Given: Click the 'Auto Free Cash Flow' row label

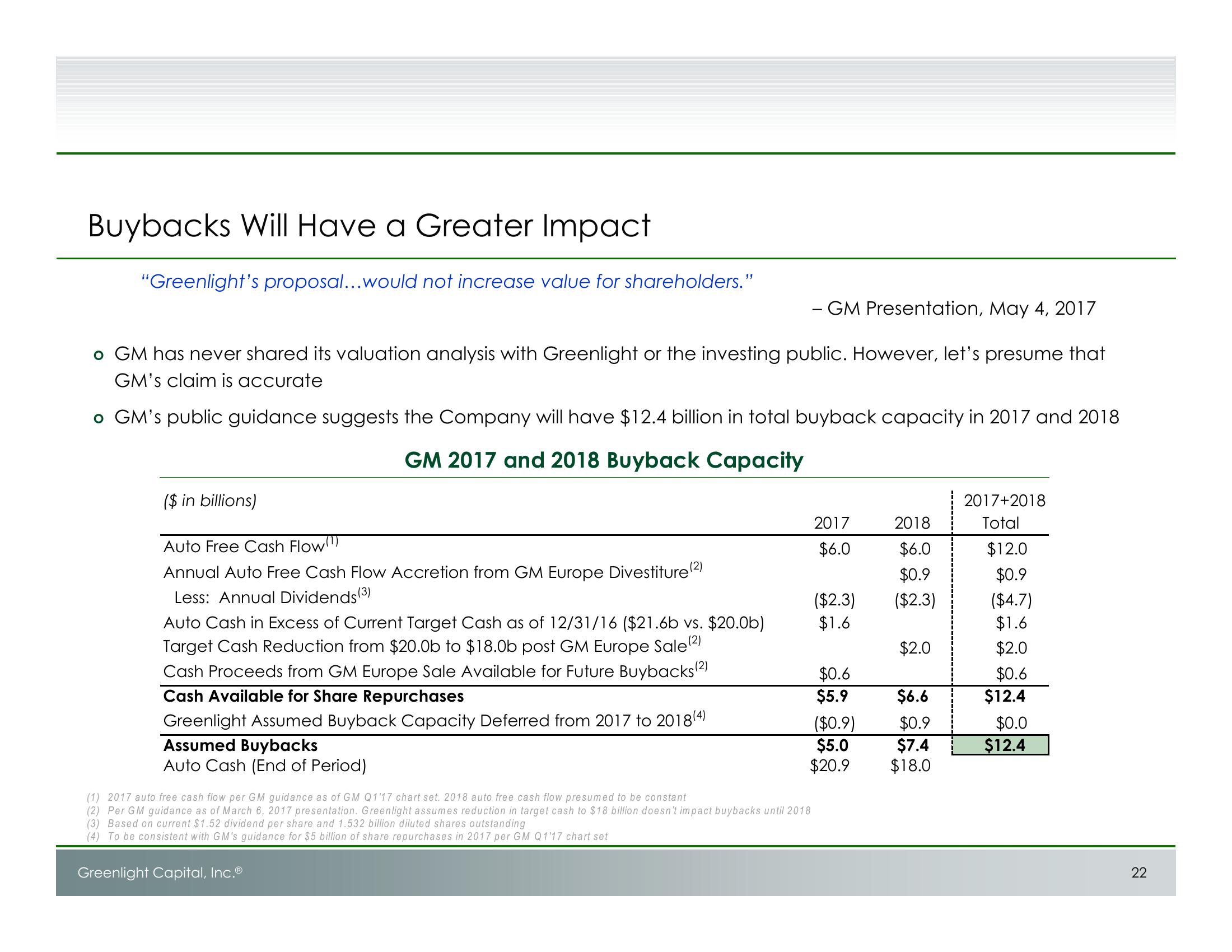Looking at the screenshot, I should 250,545.
